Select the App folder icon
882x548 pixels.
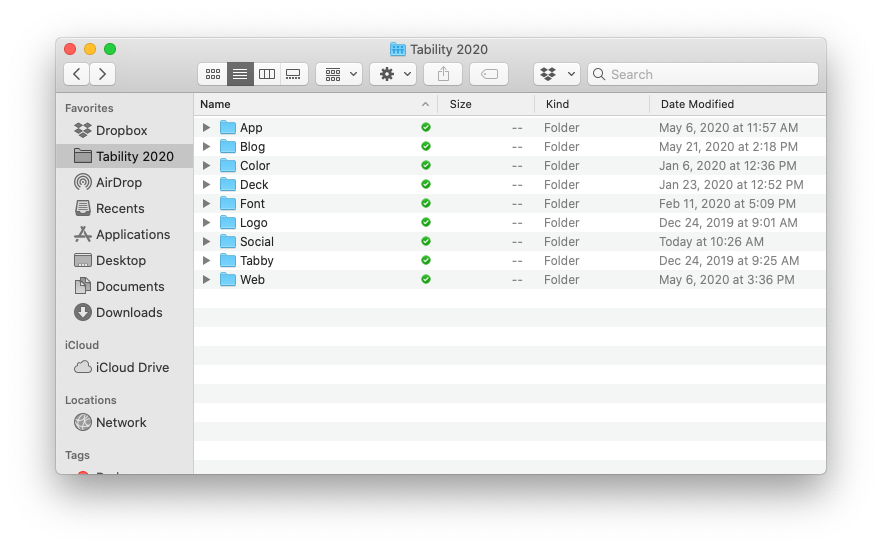point(228,127)
